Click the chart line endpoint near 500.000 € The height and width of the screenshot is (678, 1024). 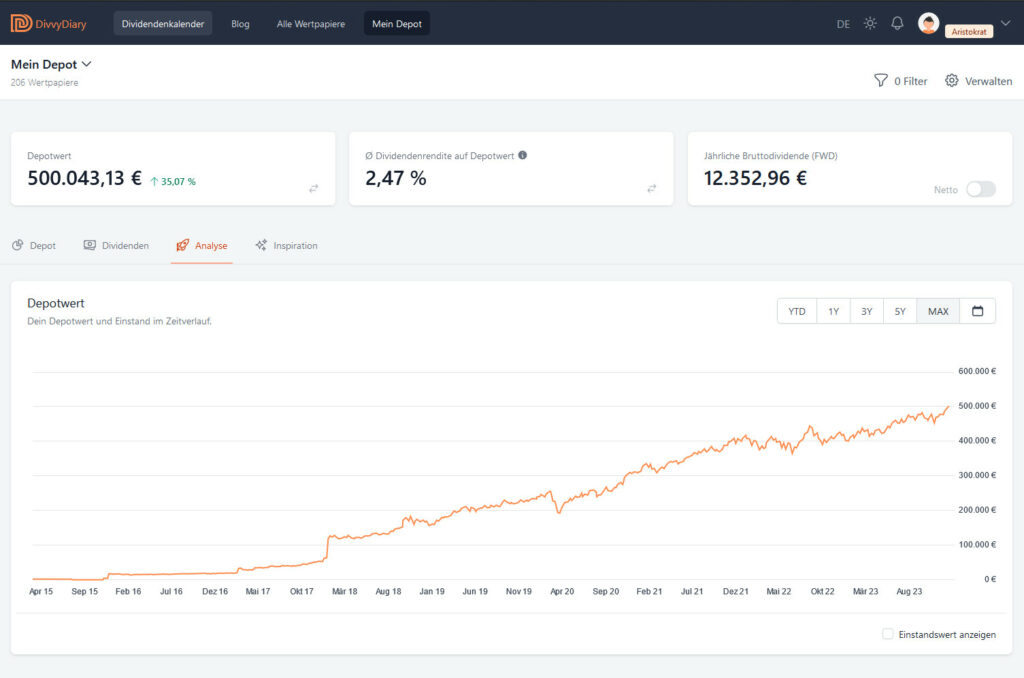pyautogui.click(x=948, y=407)
